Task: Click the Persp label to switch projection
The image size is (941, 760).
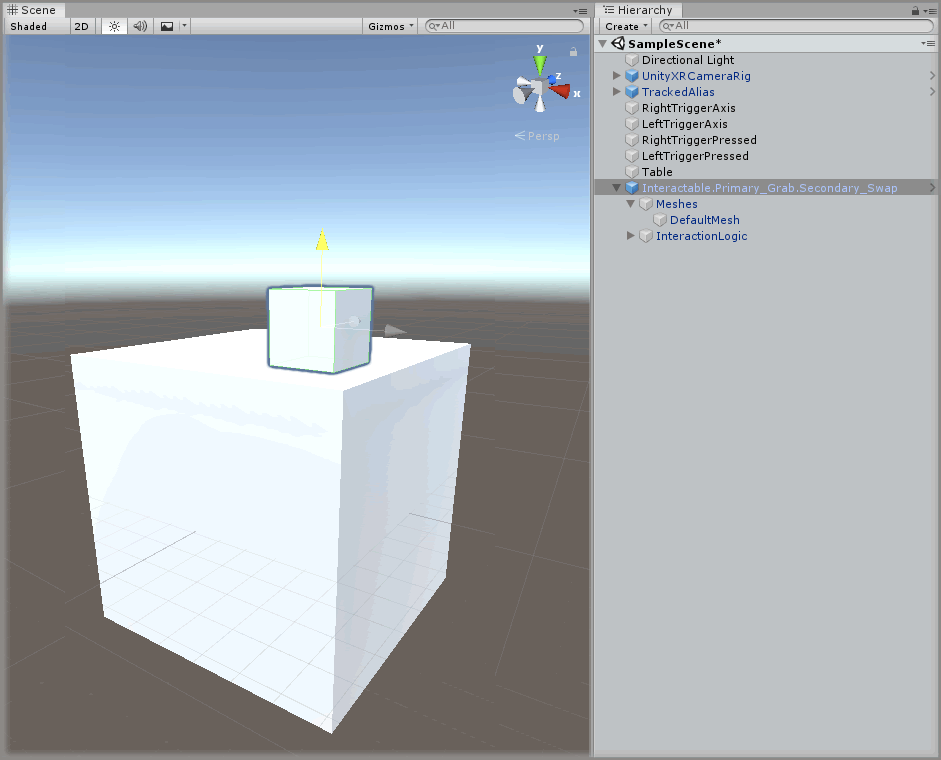Action: click(x=541, y=135)
